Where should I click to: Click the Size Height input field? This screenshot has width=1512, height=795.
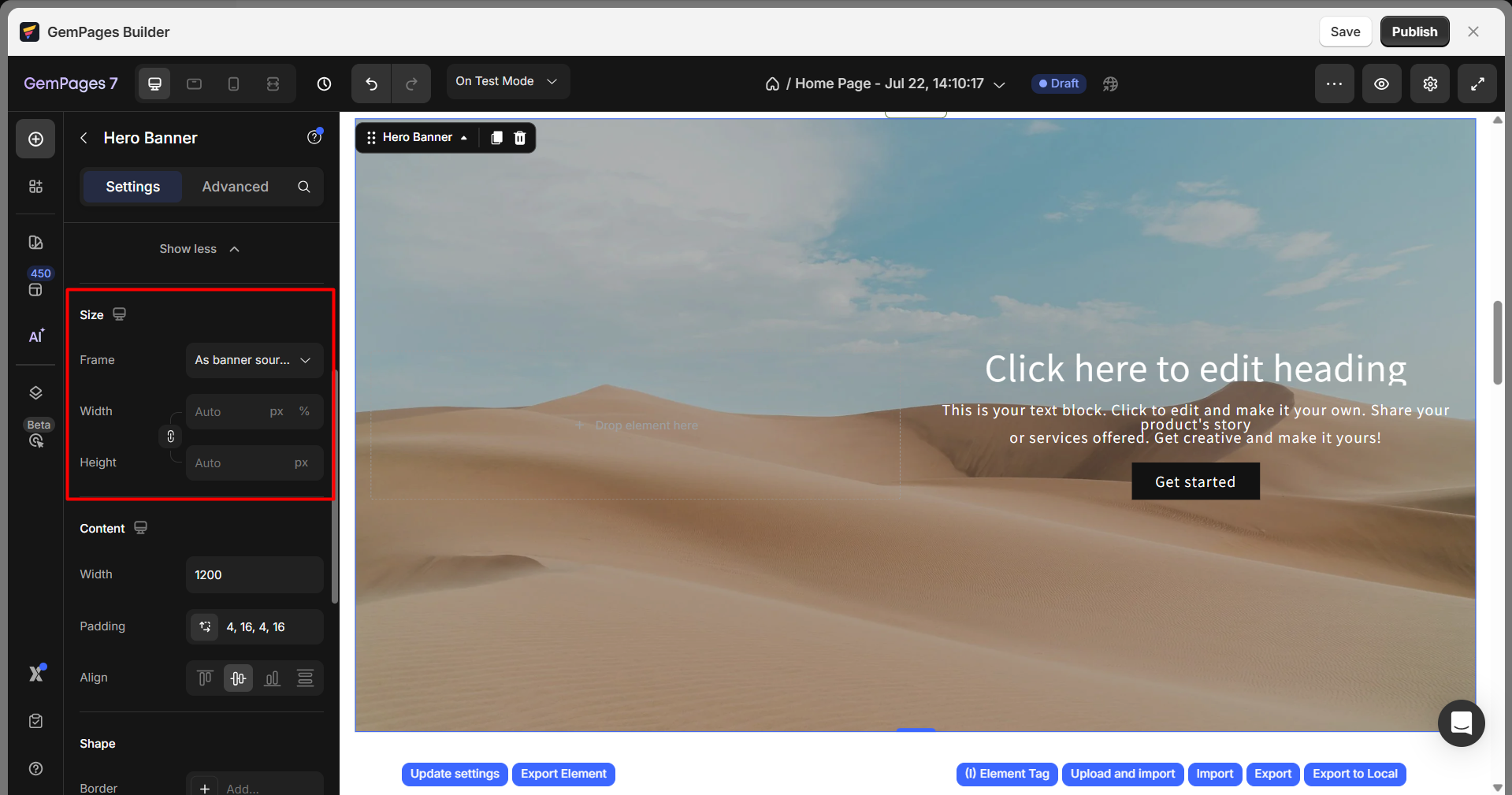254,463
